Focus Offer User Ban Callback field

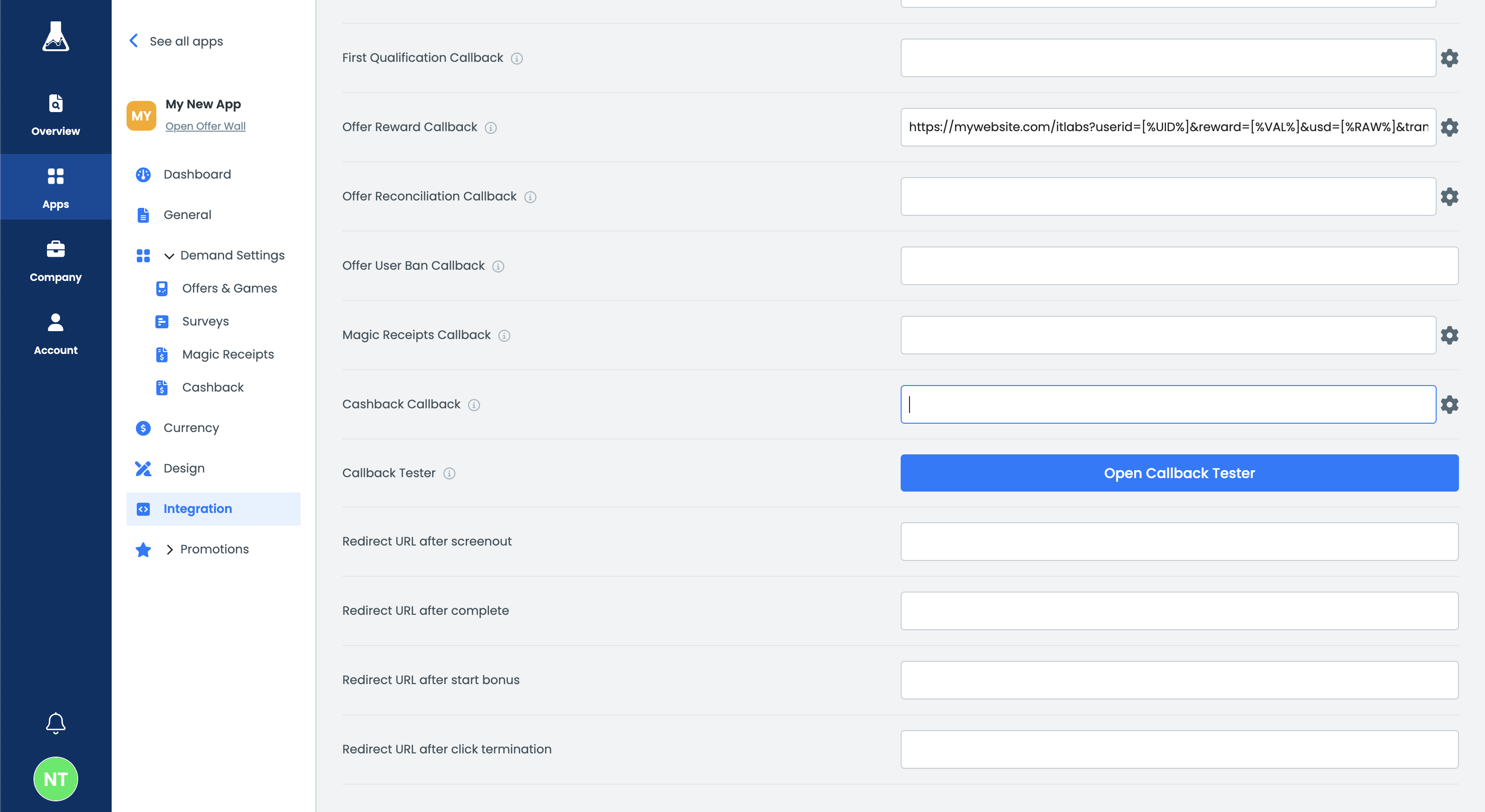[1179, 266]
